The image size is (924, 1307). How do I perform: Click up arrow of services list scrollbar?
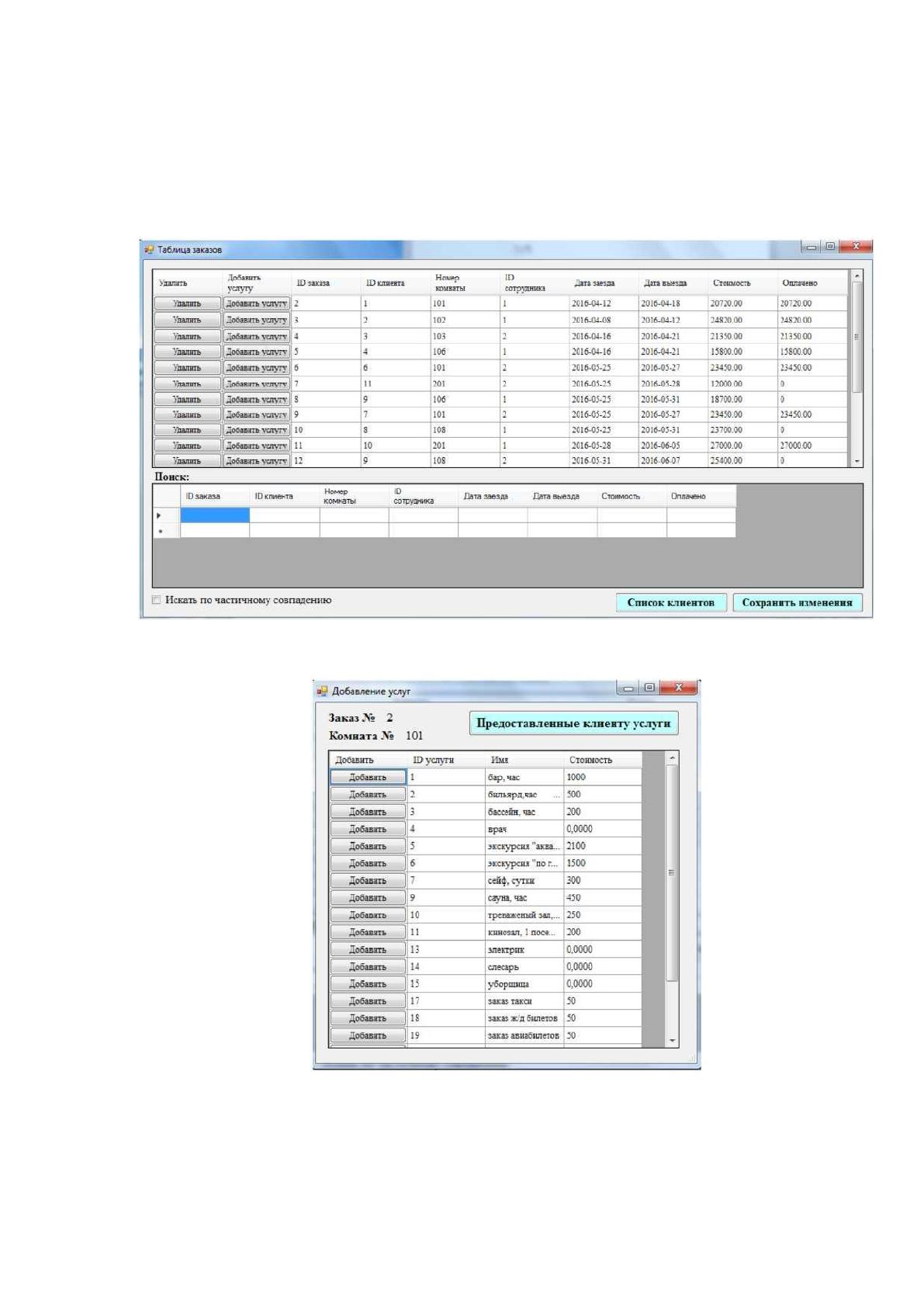672,758
